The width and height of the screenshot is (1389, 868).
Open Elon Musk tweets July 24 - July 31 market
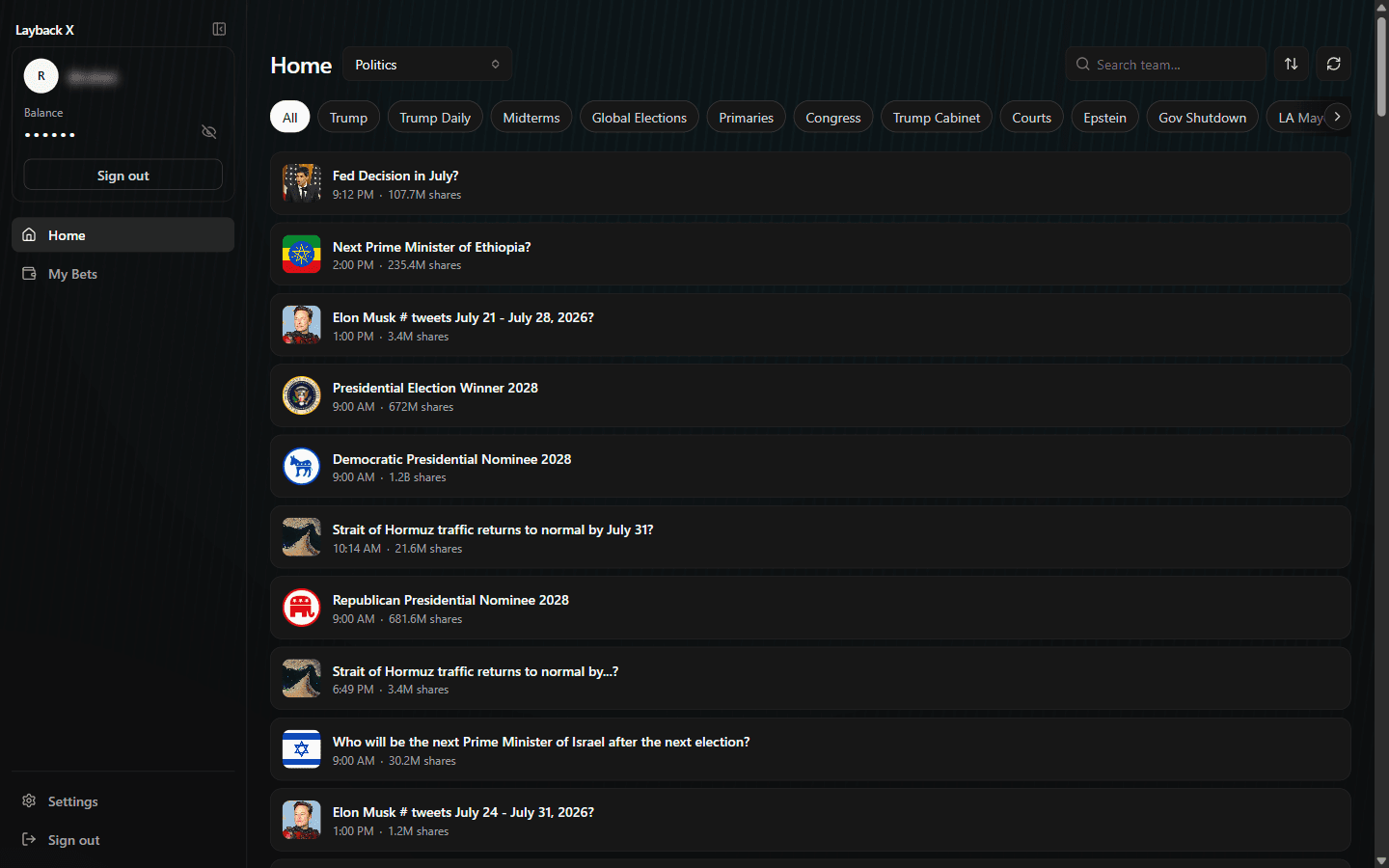pyautogui.click(x=810, y=820)
